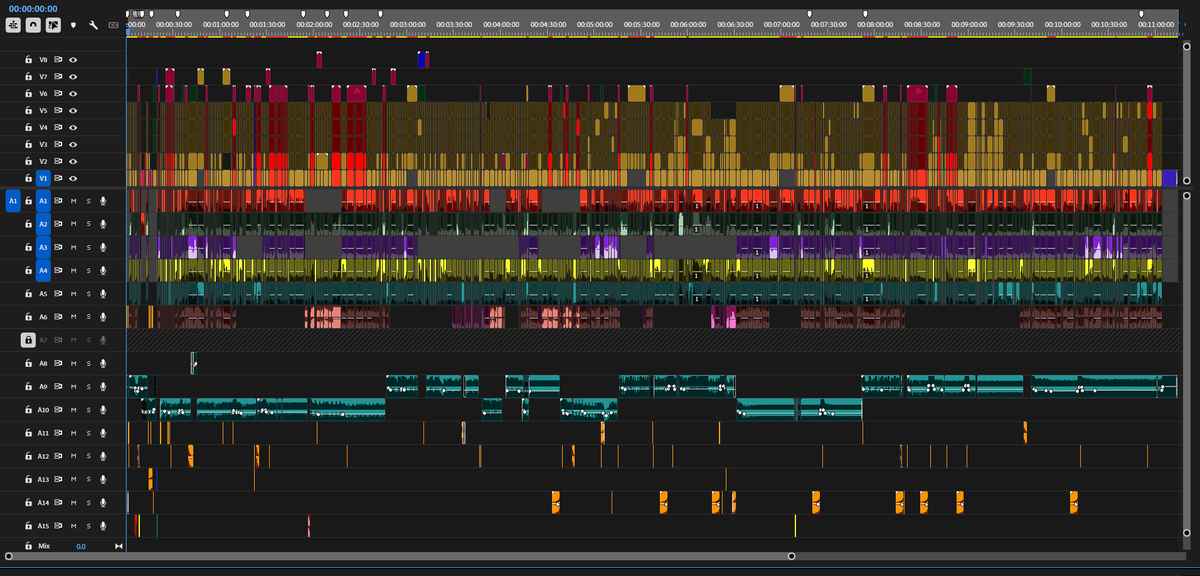The height and width of the screenshot is (576, 1200).
Task: Unlock the locked A7 track
Action: coord(29,340)
